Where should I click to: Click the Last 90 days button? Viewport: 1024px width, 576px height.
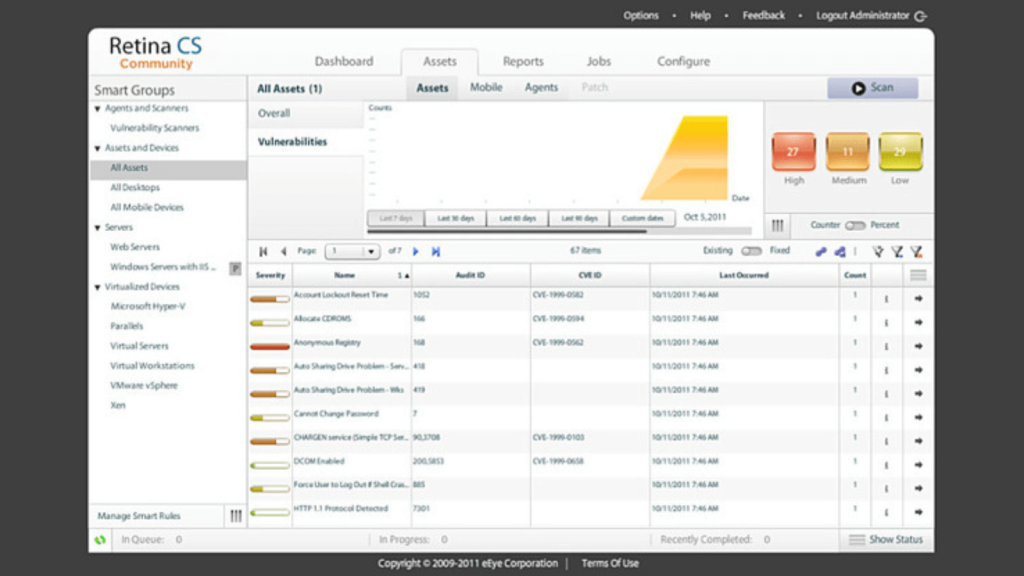pos(579,218)
